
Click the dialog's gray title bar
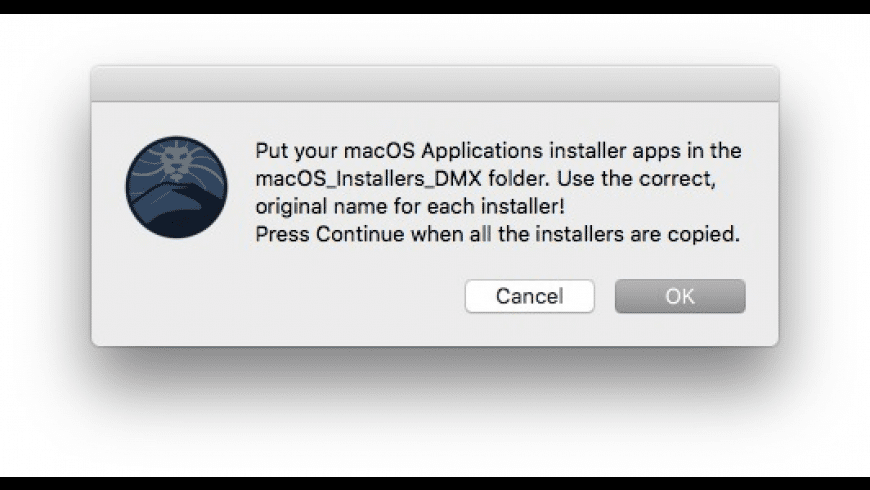pos(434,84)
